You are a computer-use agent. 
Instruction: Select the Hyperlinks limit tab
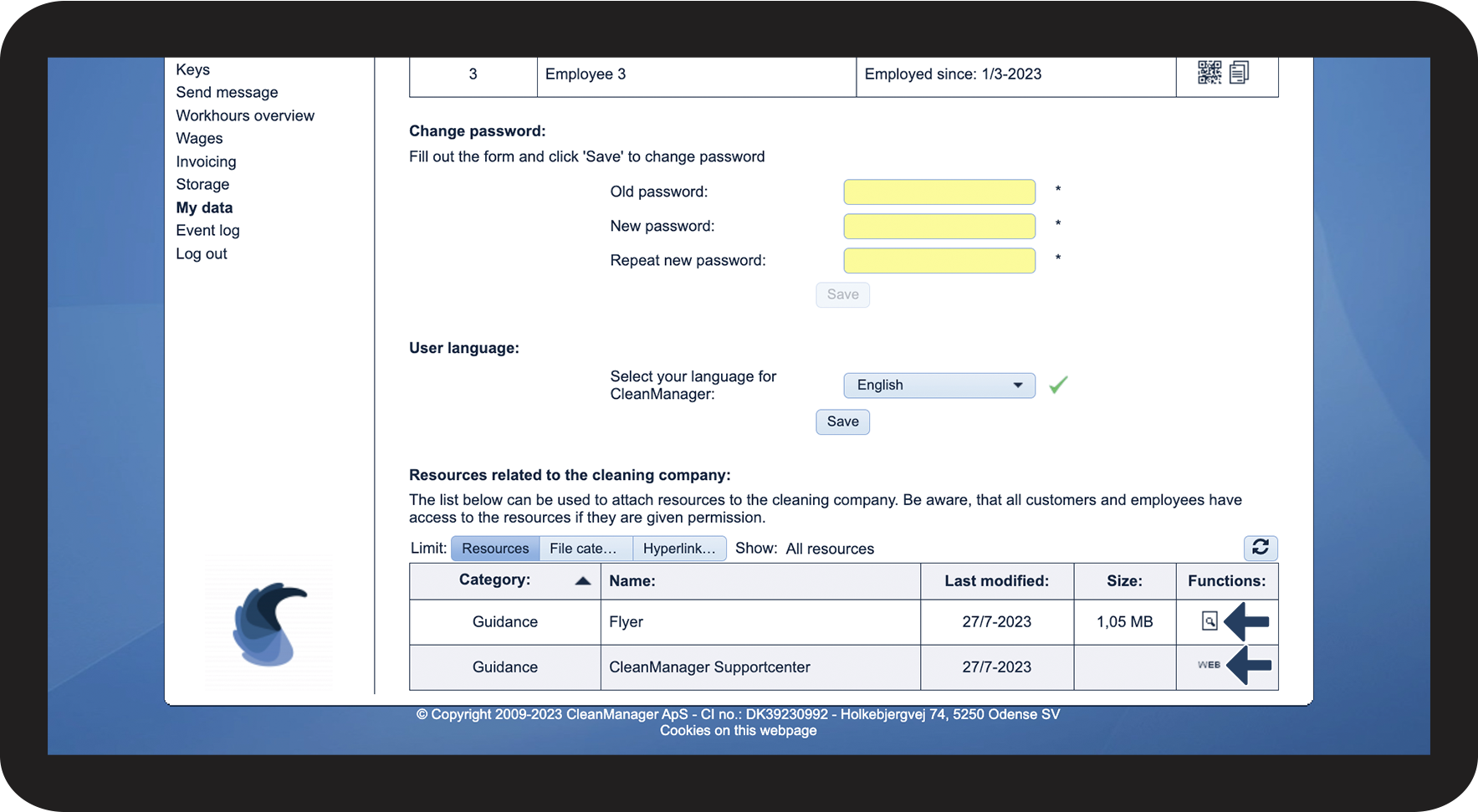tap(678, 549)
